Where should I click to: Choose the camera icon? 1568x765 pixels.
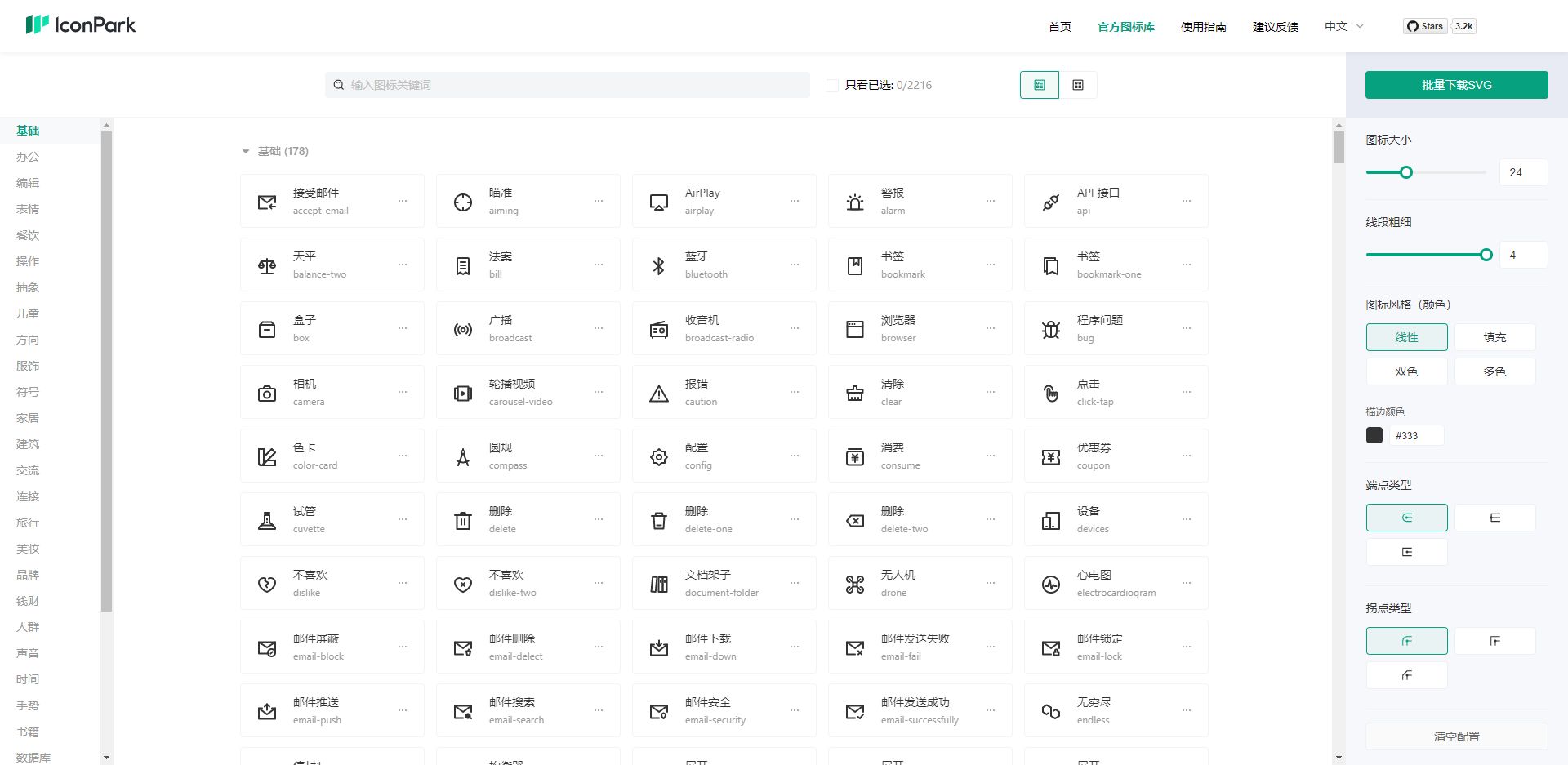[267, 393]
